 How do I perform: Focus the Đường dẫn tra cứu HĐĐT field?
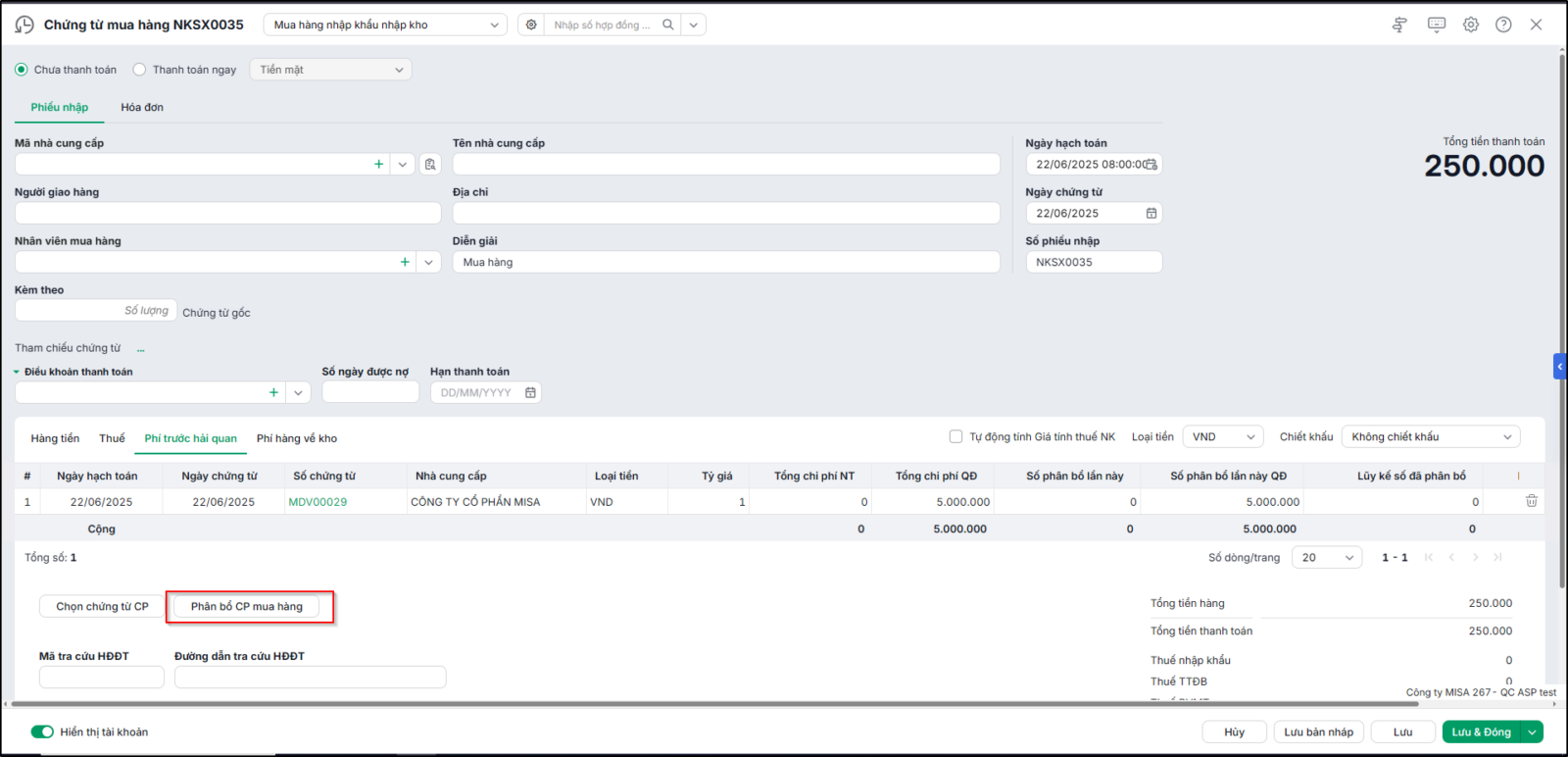tap(311, 677)
